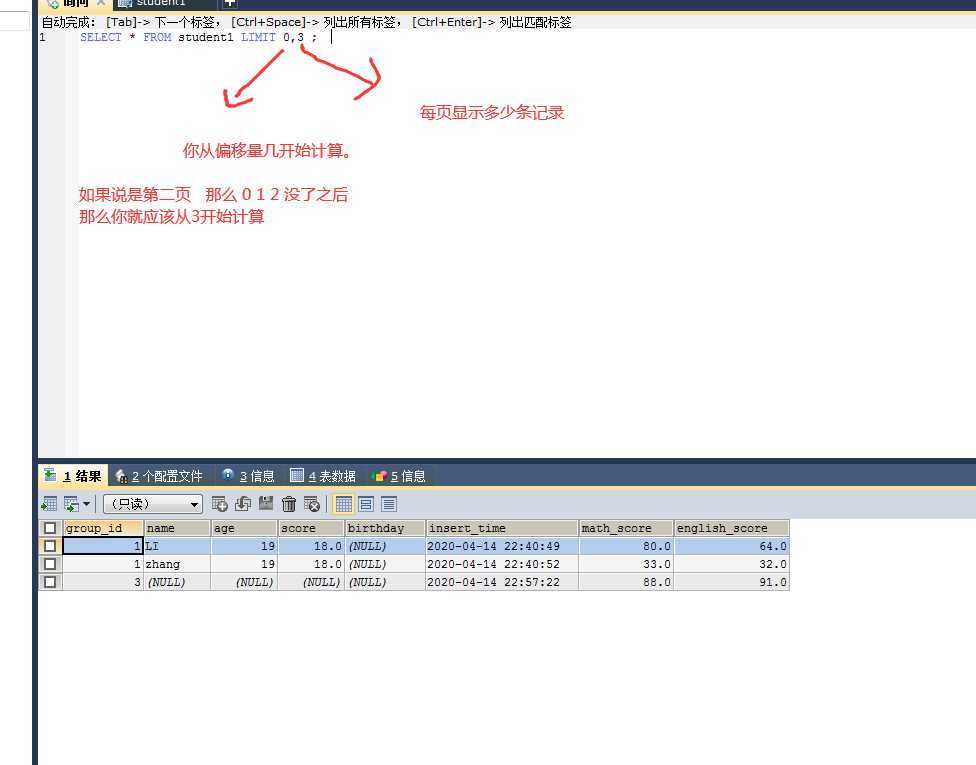
Task: Click the LIMIT keyword in the query editor
Action: [x=258, y=37]
